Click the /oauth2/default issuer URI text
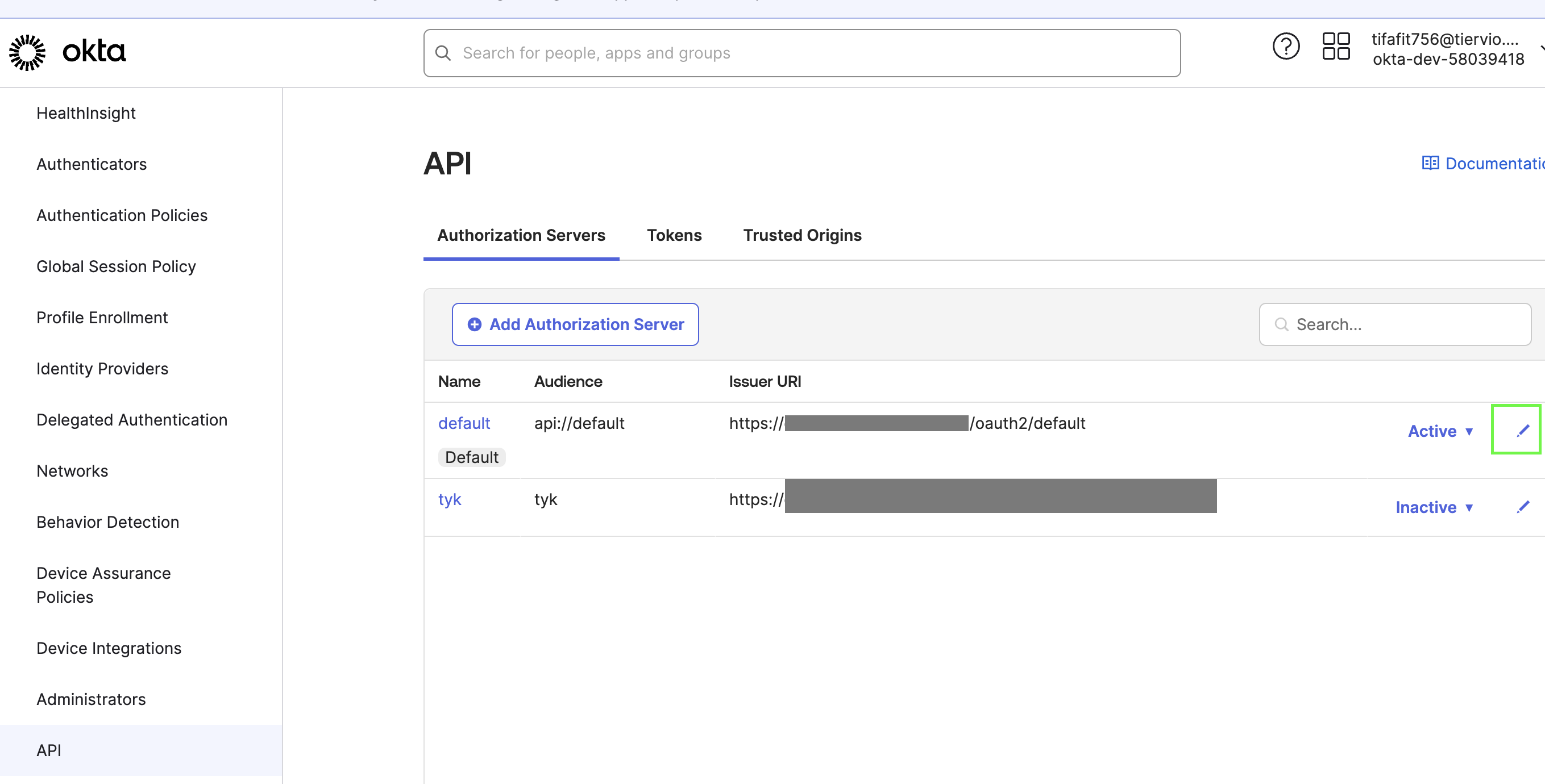 pyautogui.click(x=1027, y=423)
